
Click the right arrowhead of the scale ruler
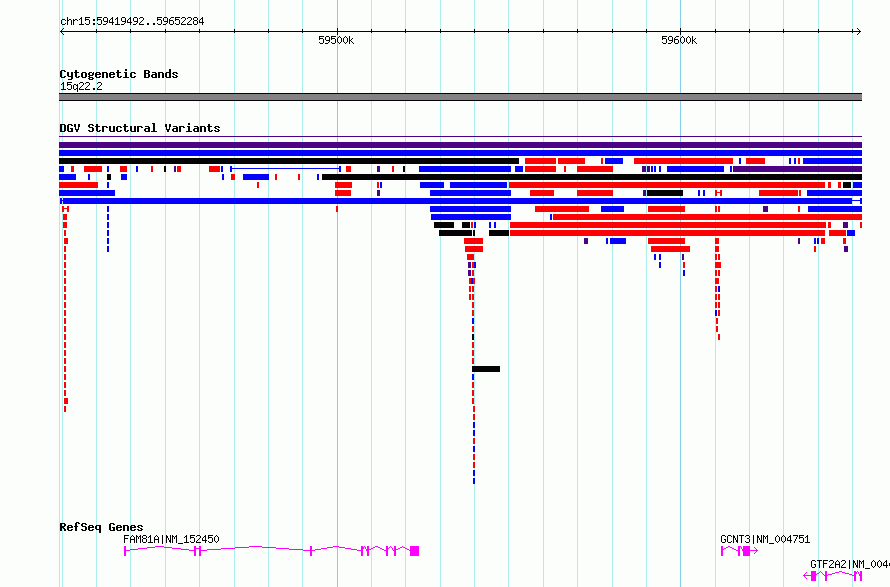859,32
